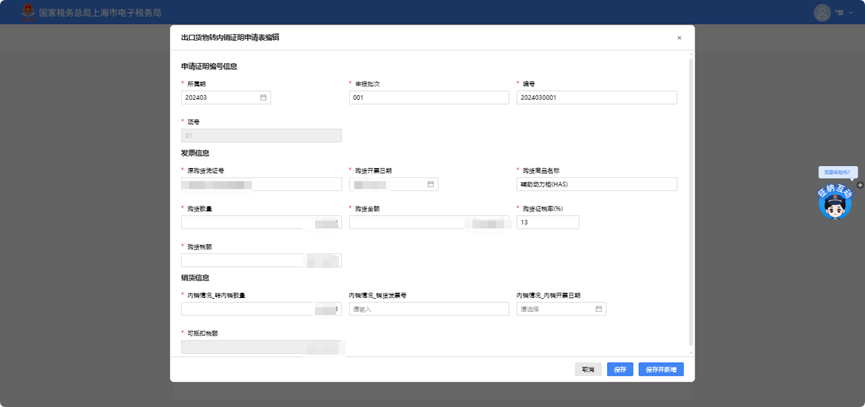This screenshot has height=407, width=865.
Task: Click the tax bureau emblem logo
Action: click(x=28, y=12)
